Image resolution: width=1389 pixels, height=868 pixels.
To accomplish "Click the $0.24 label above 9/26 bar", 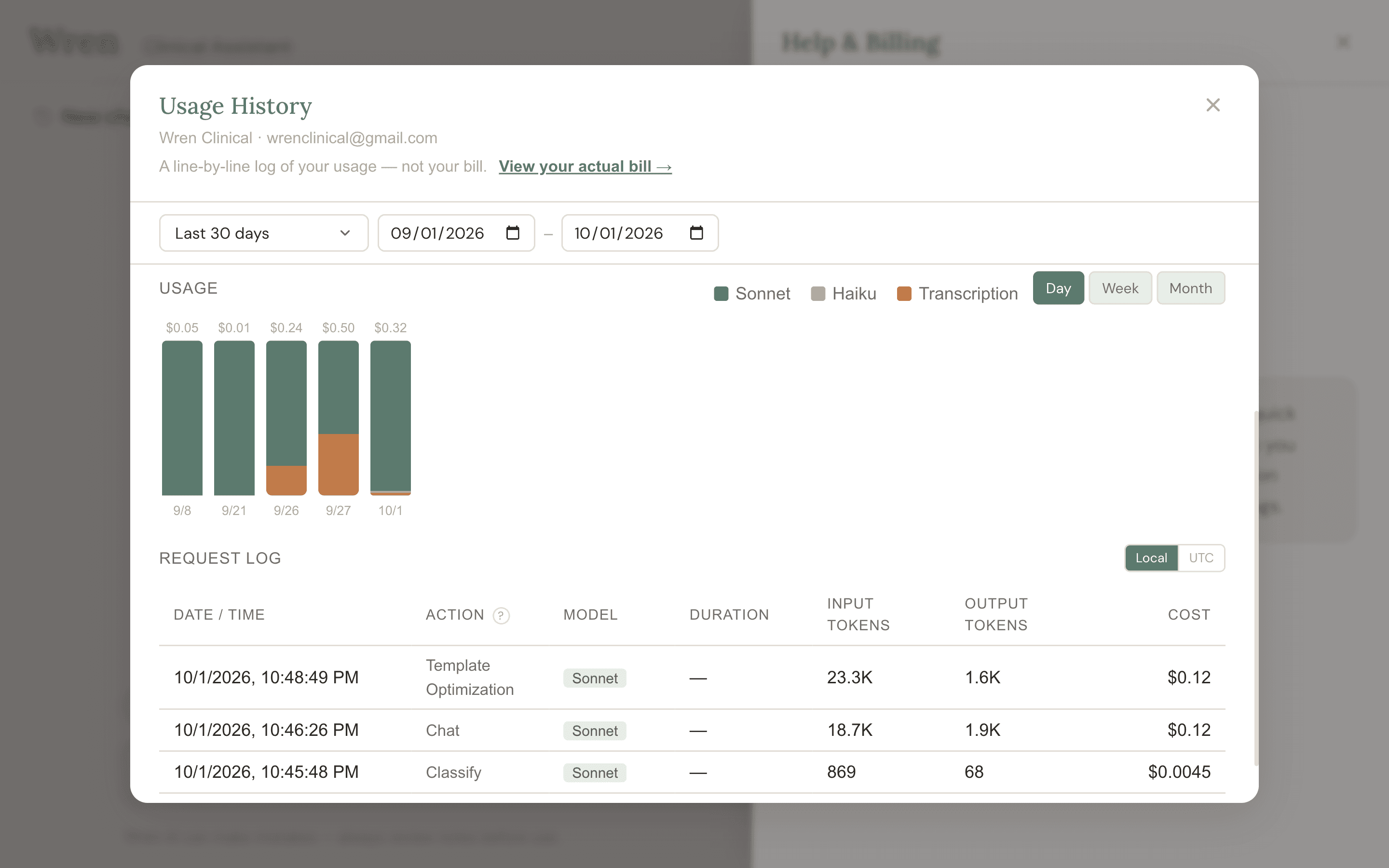I will pos(286,328).
